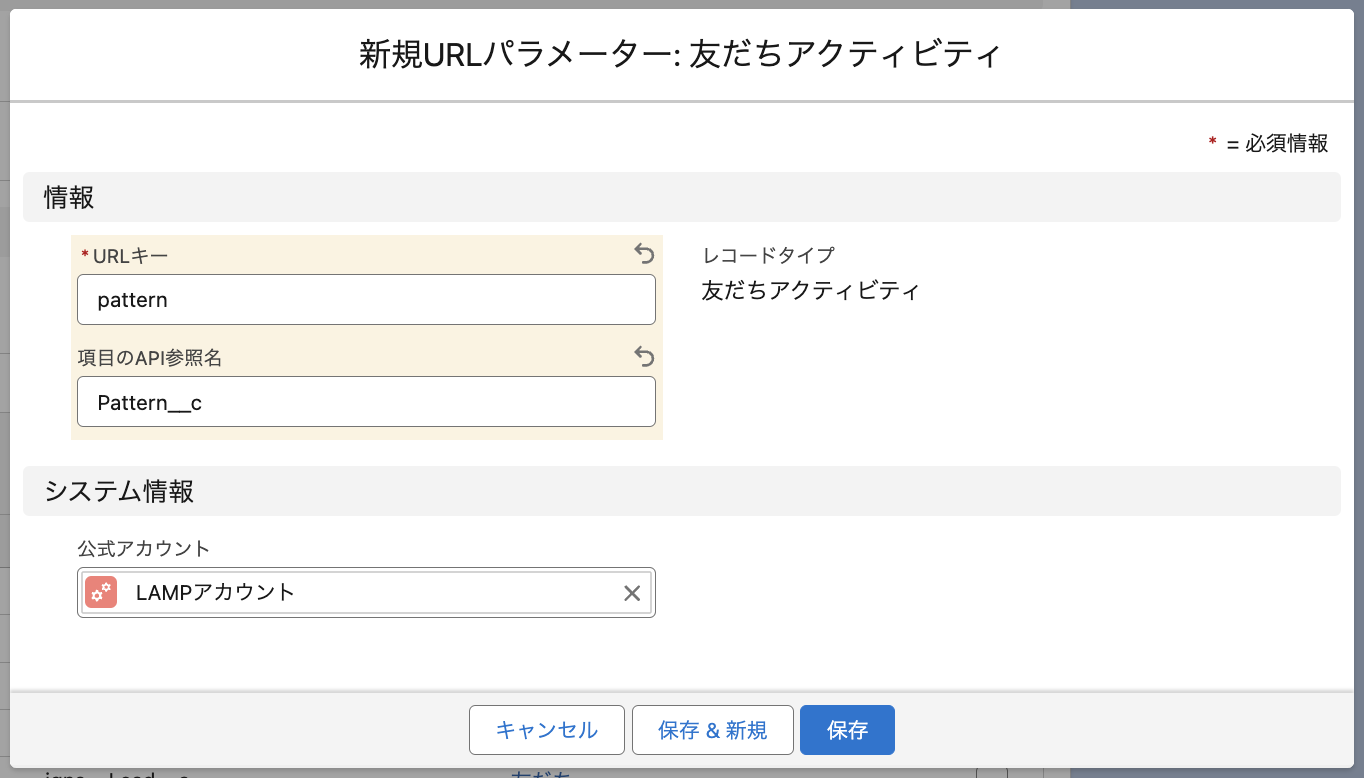Undo changes to URLキー field
The height and width of the screenshot is (778, 1364).
(644, 254)
